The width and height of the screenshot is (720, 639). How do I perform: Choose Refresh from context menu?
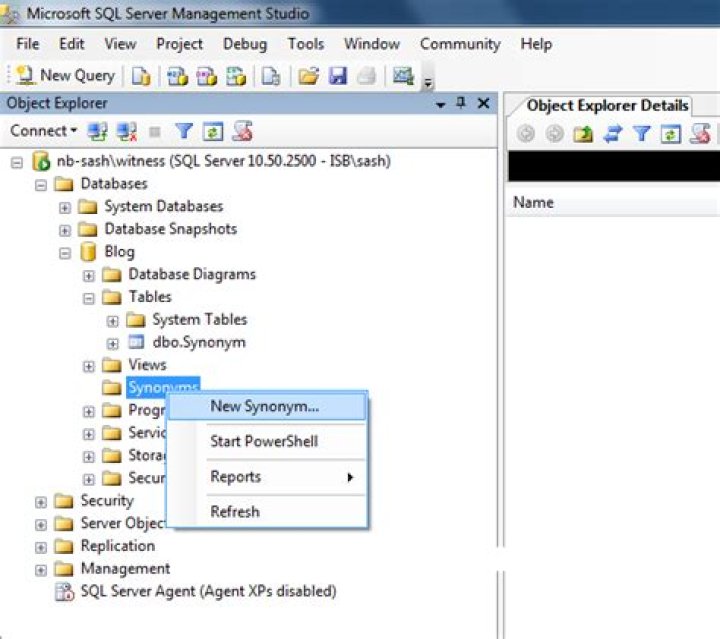pyautogui.click(x=268, y=512)
